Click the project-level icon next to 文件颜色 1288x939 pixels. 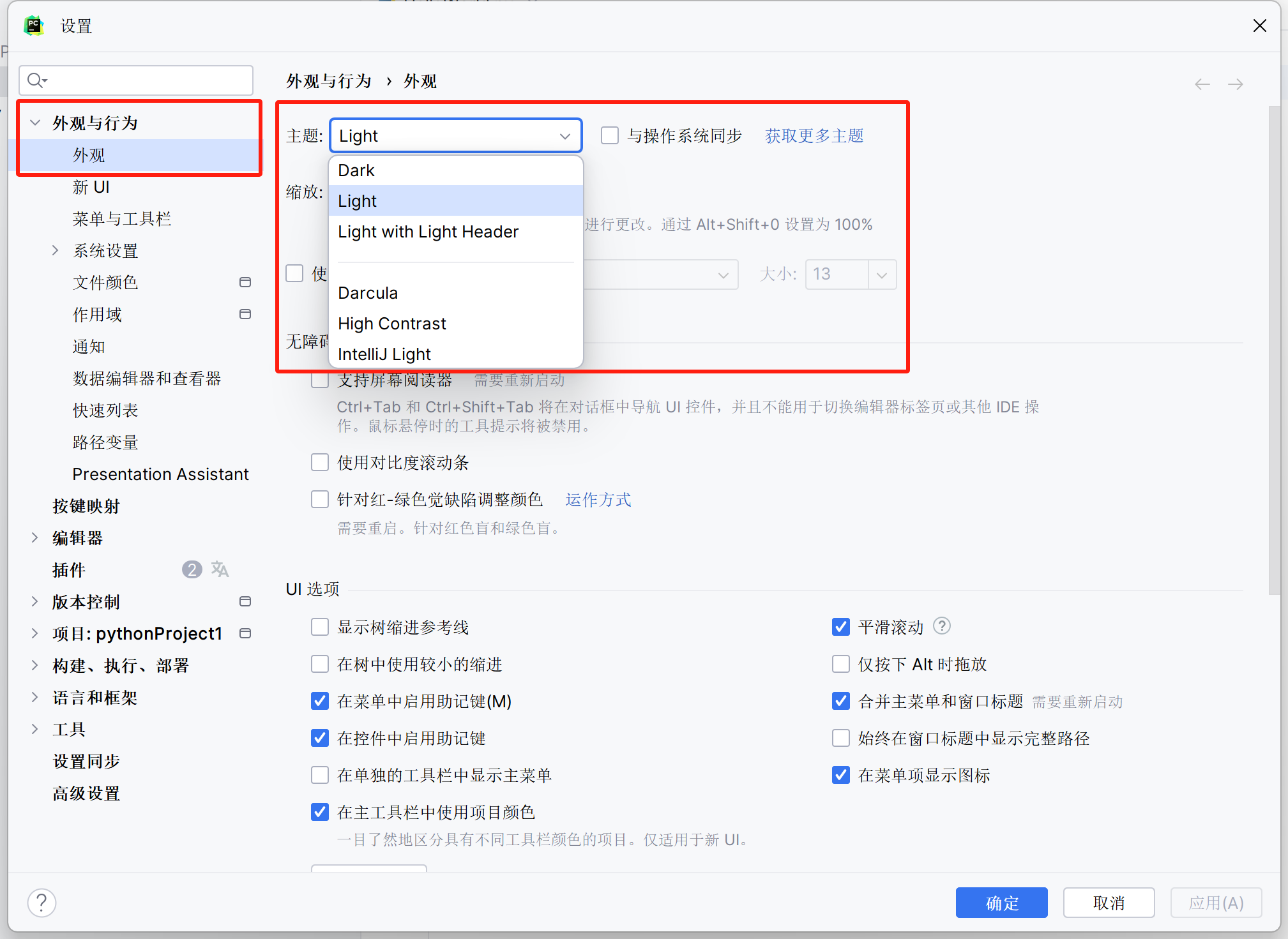(x=245, y=282)
